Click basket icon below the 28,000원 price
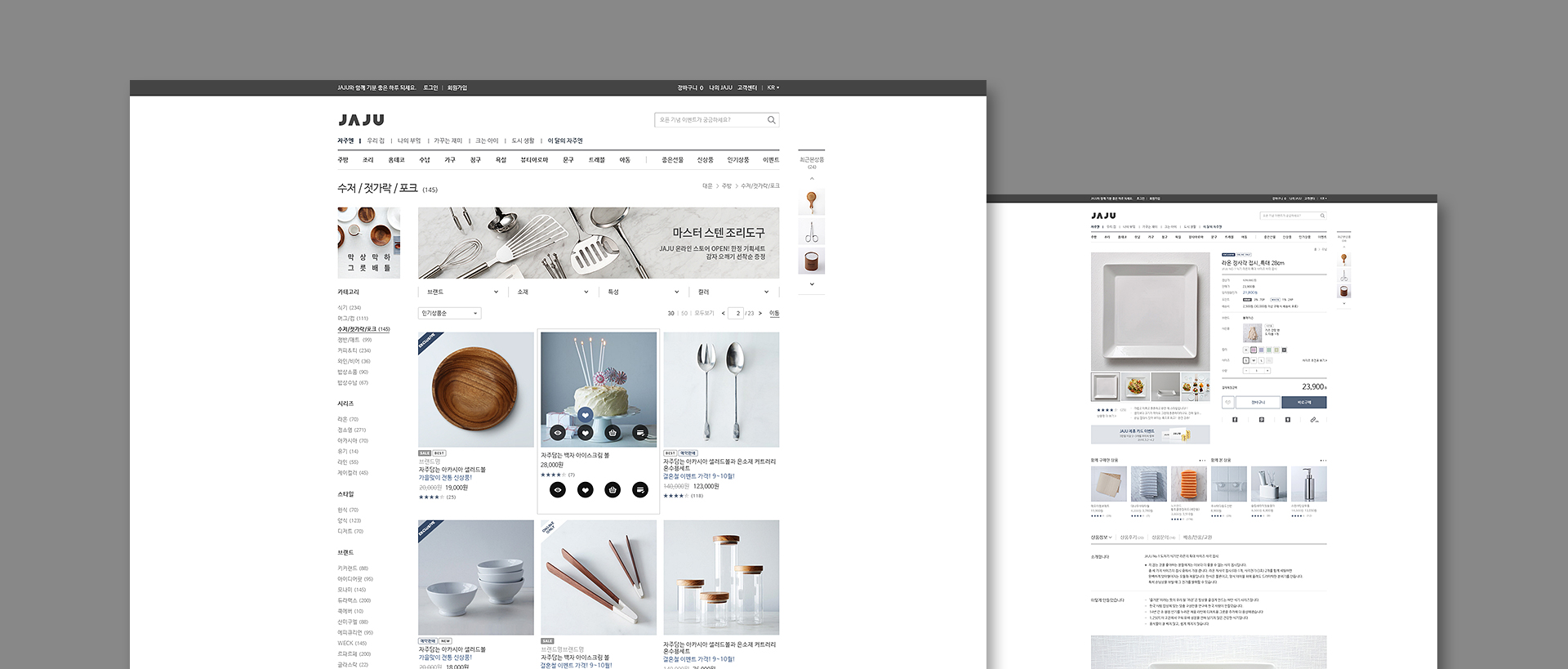Image resolution: width=1568 pixels, height=669 pixels. pyautogui.click(x=612, y=489)
